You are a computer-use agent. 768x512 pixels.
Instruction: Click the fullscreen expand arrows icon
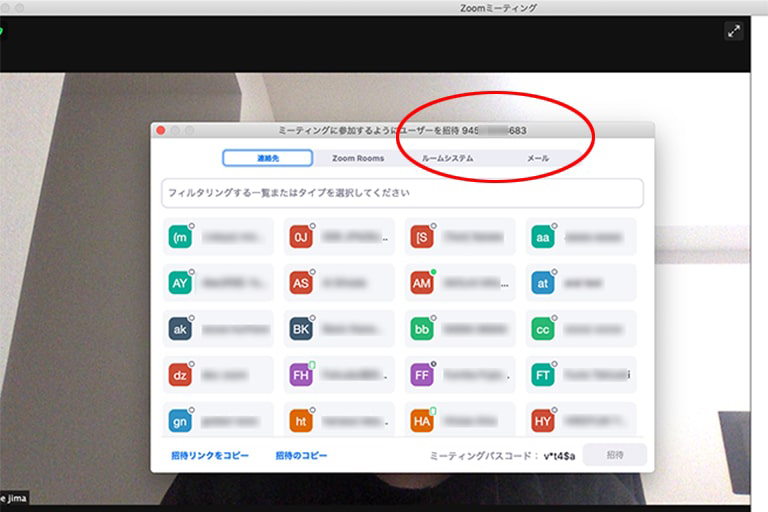(733, 32)
